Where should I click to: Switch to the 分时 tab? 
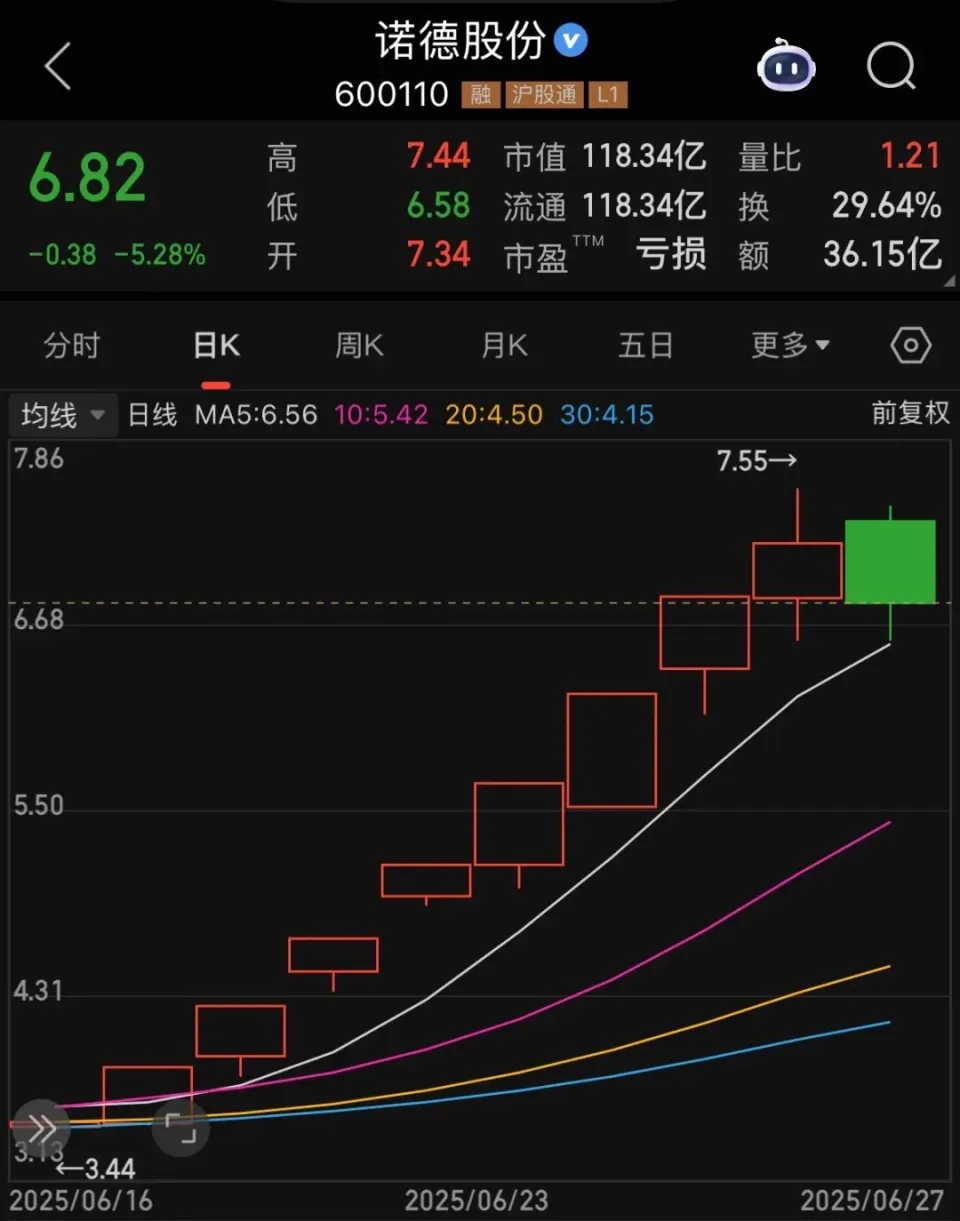coord(72,346)
